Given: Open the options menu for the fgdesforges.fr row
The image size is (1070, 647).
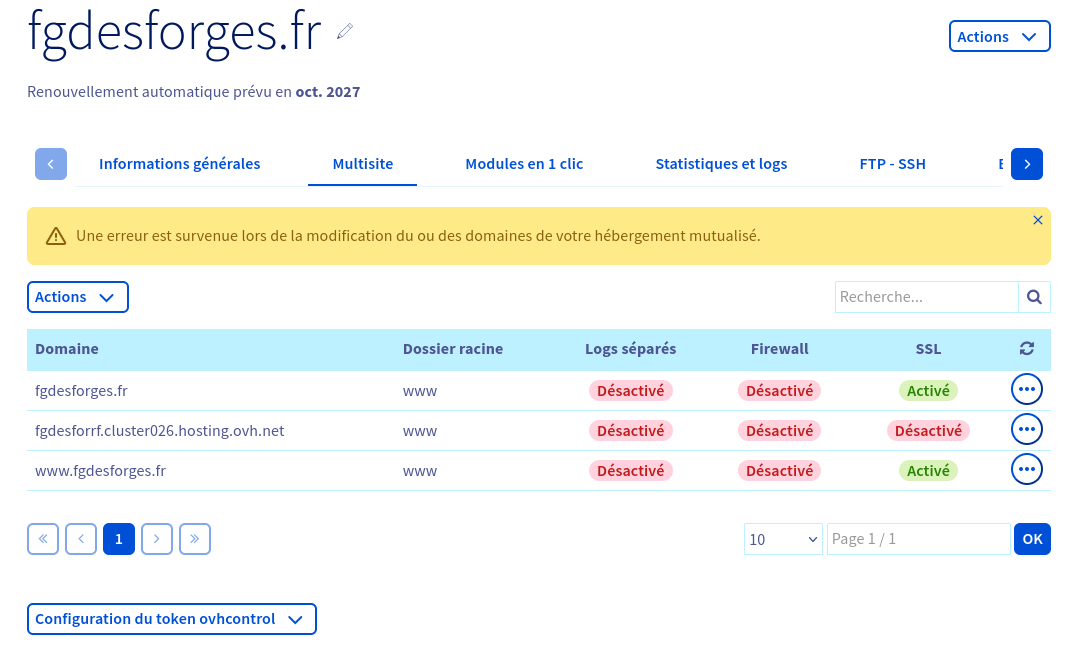Looking at the screenshot, I should 1026,390.
